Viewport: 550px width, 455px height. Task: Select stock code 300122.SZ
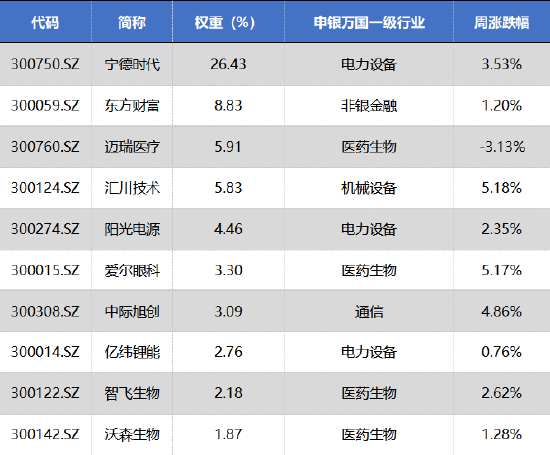[45, 393]
